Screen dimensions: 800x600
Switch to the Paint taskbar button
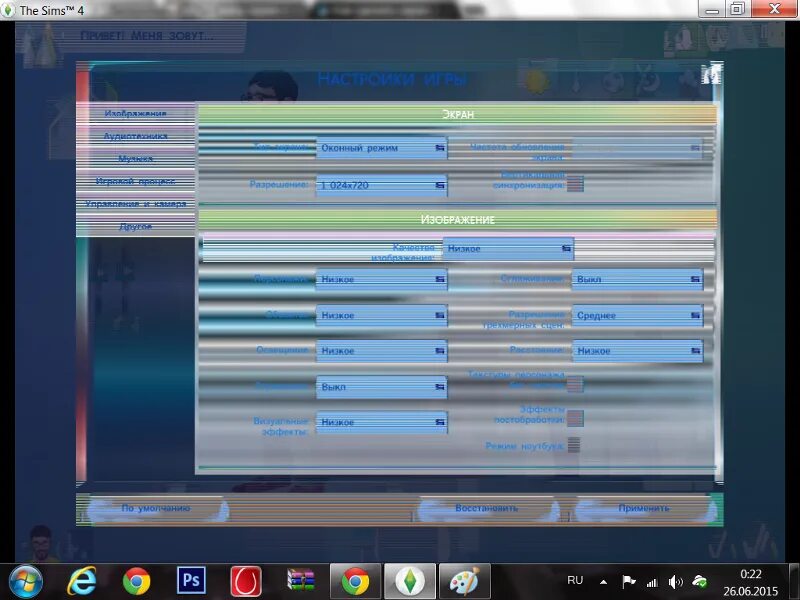tap(465, 581)
